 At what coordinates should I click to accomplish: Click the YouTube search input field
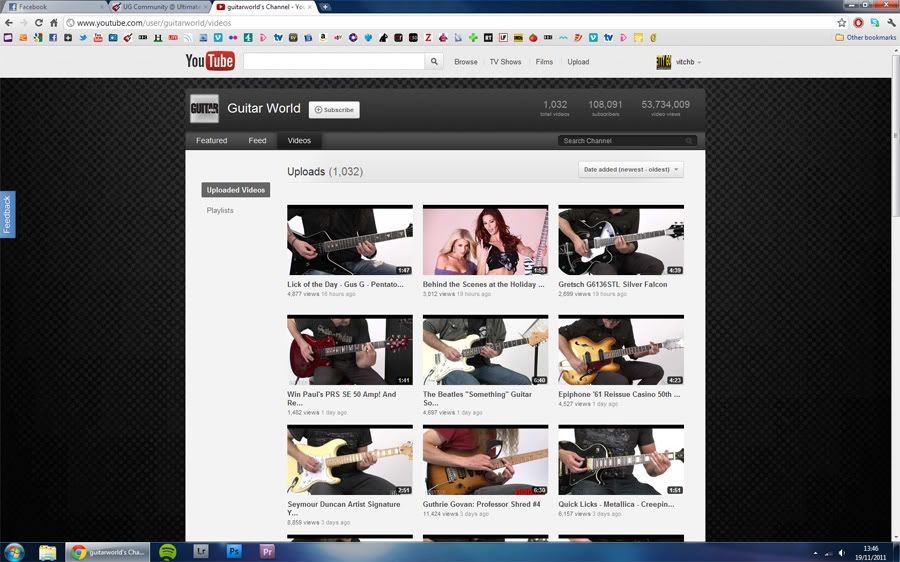(334, 61)
